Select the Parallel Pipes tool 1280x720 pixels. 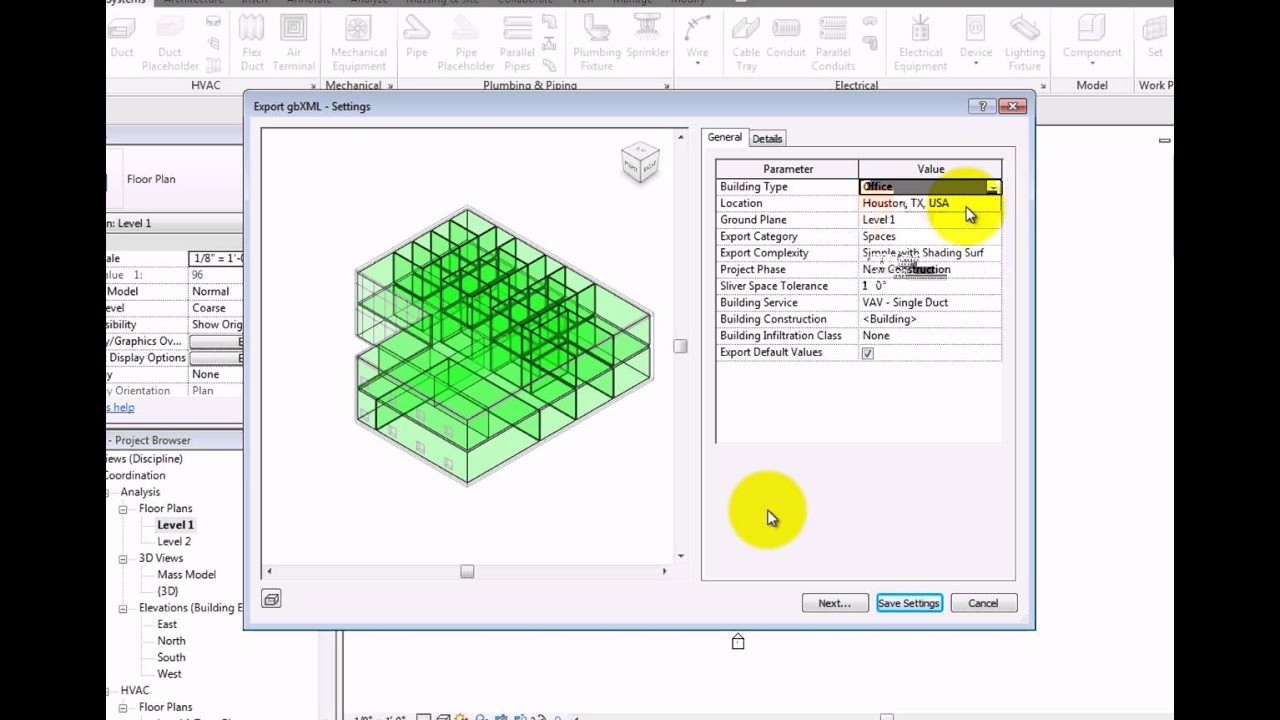point(517,44)
